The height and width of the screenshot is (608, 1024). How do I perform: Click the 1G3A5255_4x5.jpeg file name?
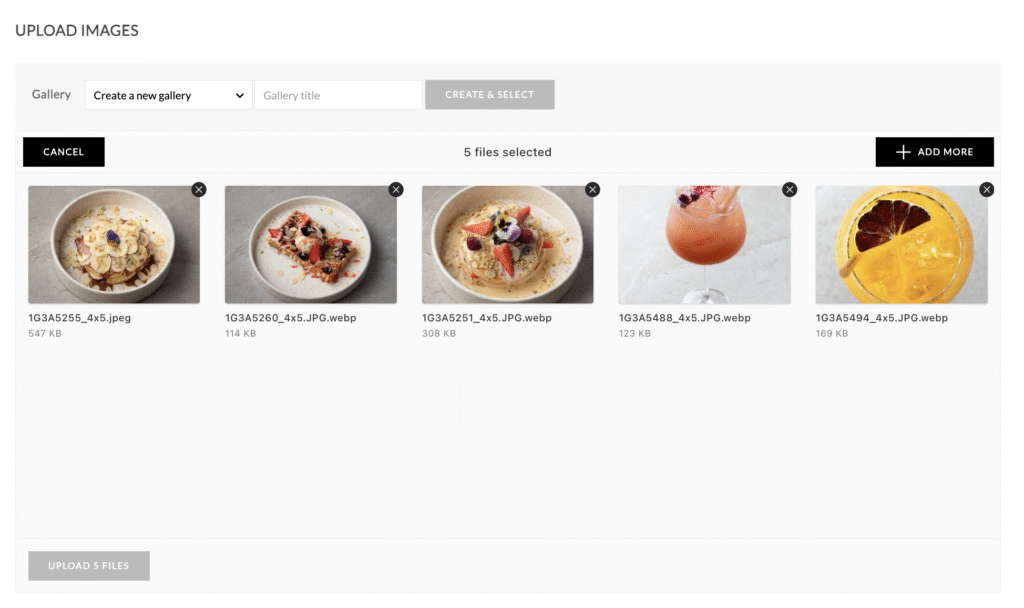(x=80, y=318)
